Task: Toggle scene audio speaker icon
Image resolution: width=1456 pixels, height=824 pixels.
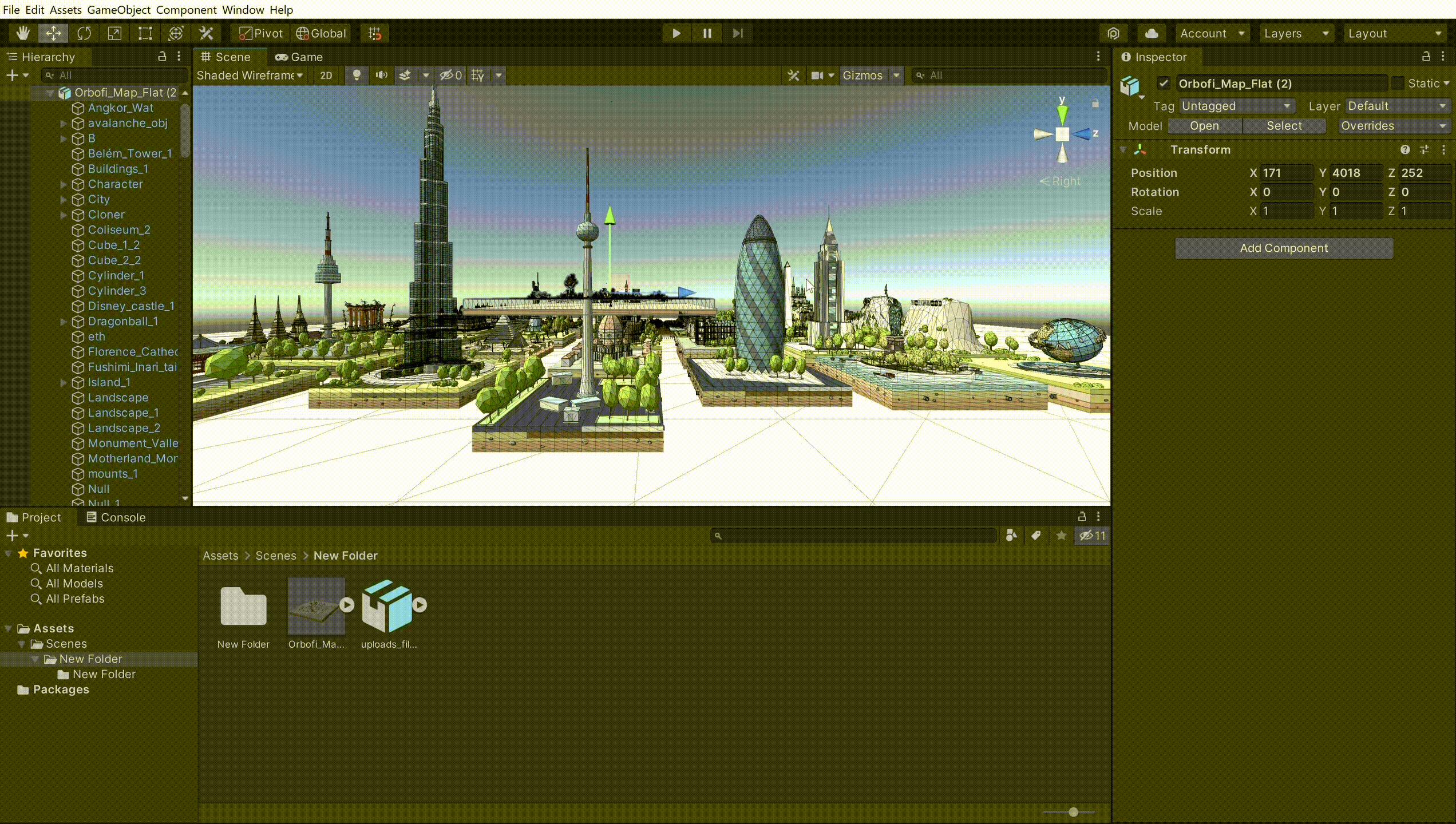Action: click(x=381, y=75)
